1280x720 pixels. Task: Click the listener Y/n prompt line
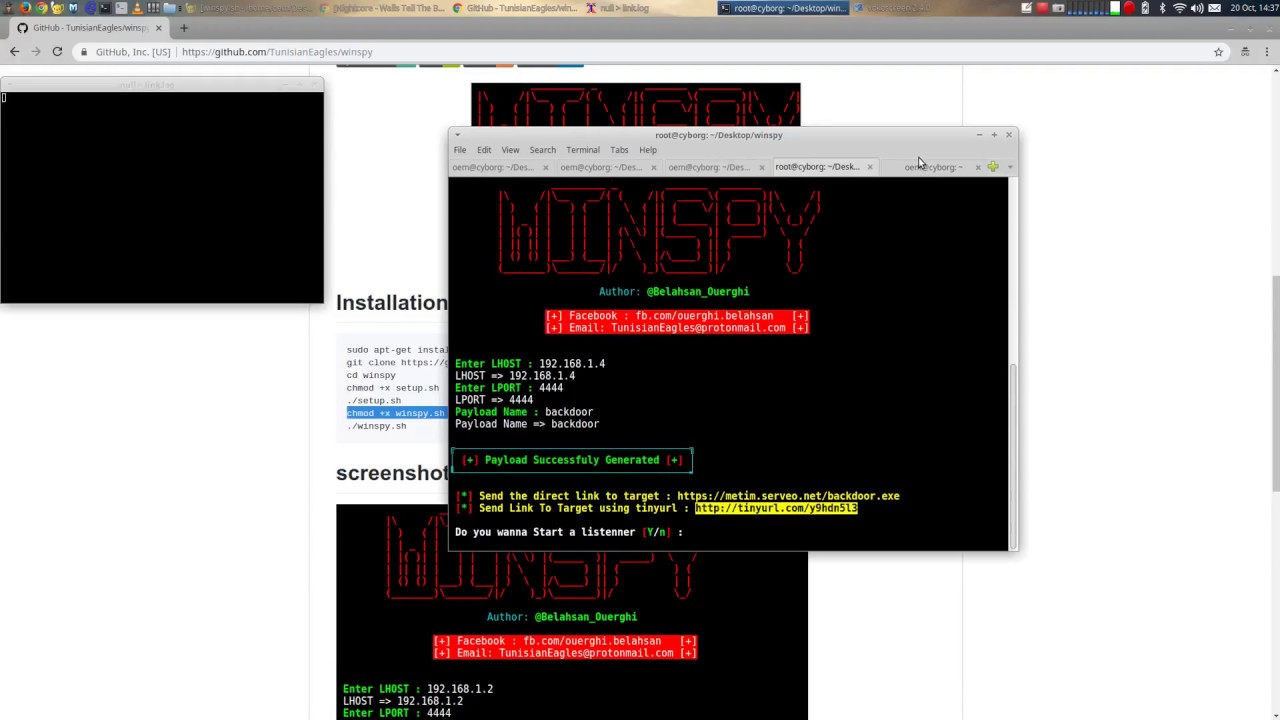[569, 532]
